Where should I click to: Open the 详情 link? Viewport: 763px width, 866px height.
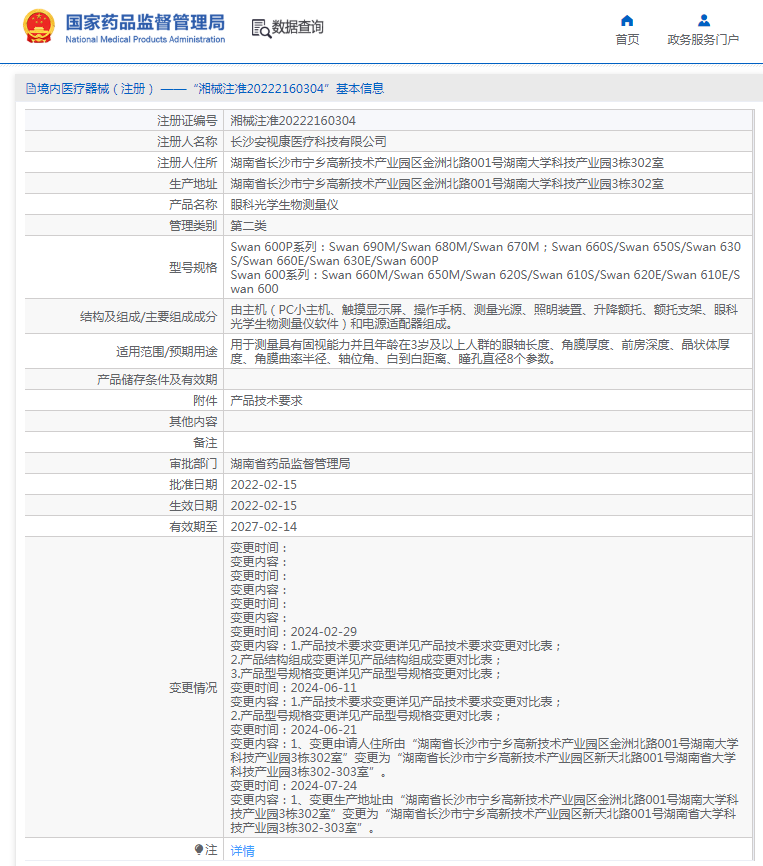pyautogui.click(x=242, y=851)
